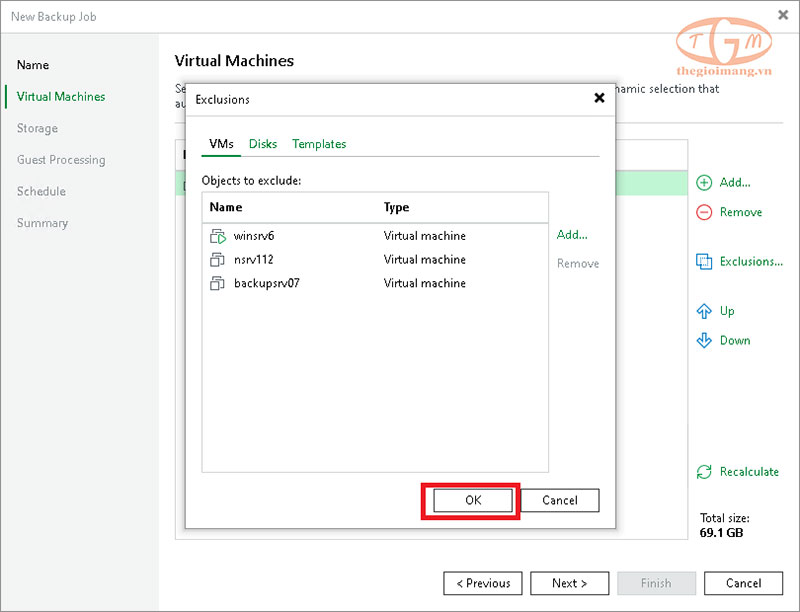Viewport: 800px width, 612px height.
Task: Go to the Name wizard step
Action: [x=33, y=65]
